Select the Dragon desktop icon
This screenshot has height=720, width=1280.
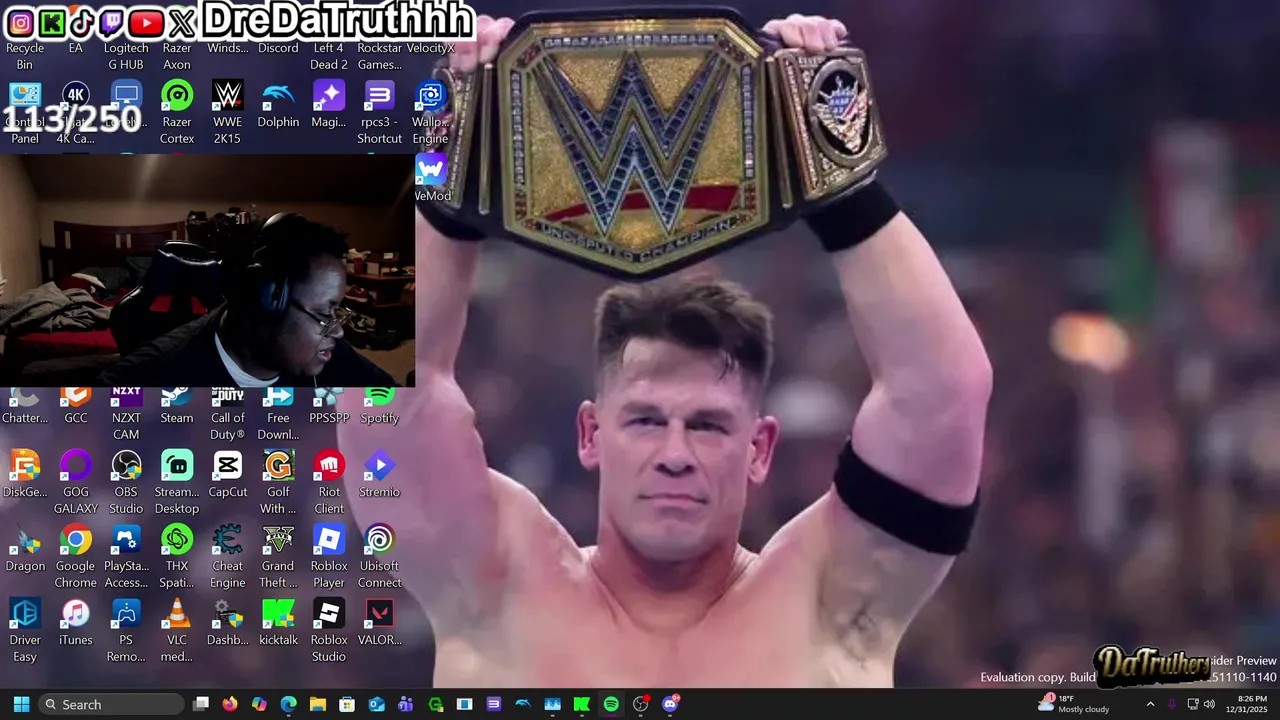point(25,548)
